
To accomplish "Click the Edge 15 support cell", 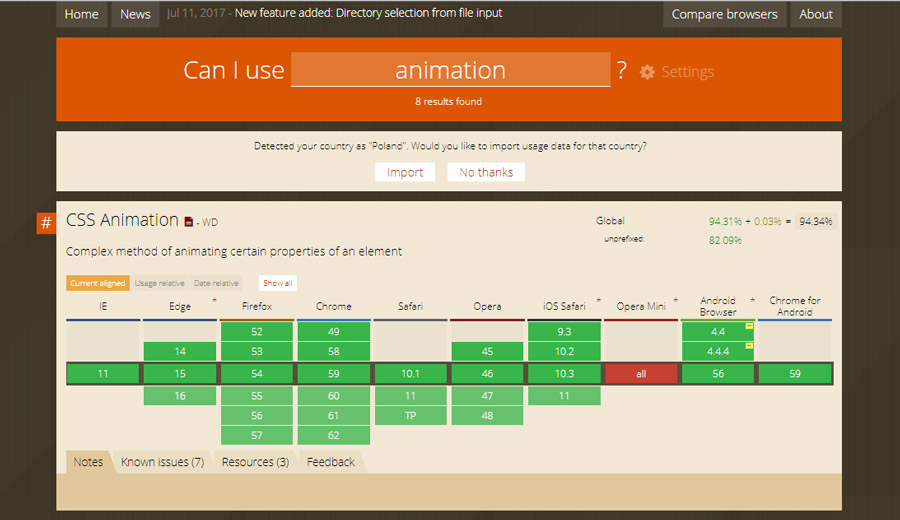I will click(x=180, y=374).
